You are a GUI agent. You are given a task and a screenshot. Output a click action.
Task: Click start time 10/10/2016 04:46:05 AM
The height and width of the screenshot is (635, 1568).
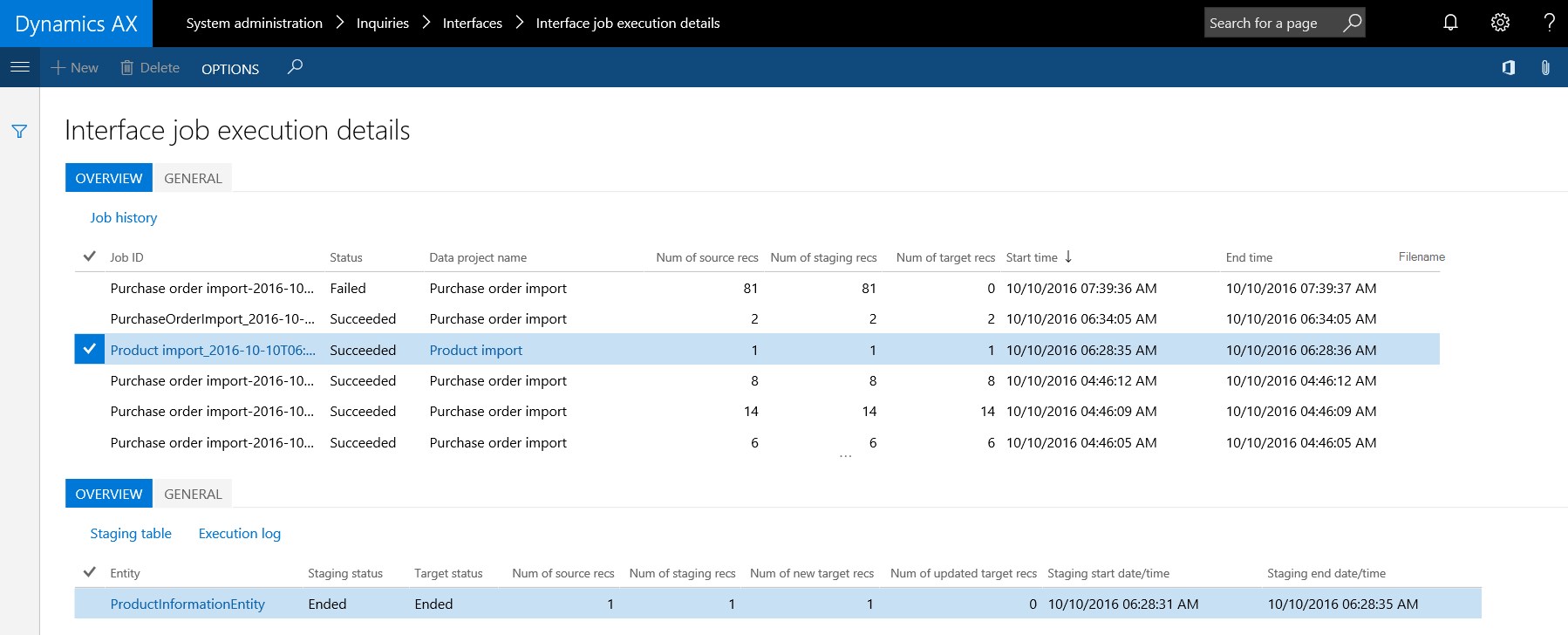pyautogui.click(x=1081, y=442)
